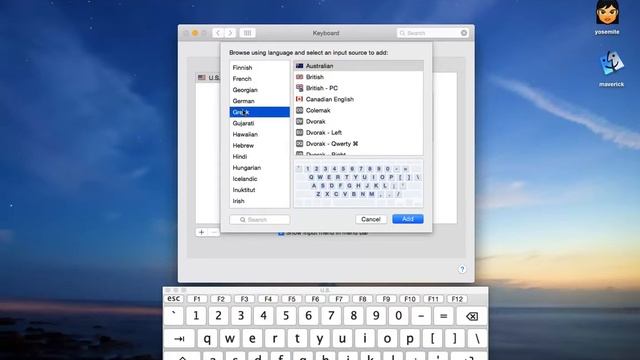
Task: Click the t key on Keyboard Viewer
Action: (297, 339)
